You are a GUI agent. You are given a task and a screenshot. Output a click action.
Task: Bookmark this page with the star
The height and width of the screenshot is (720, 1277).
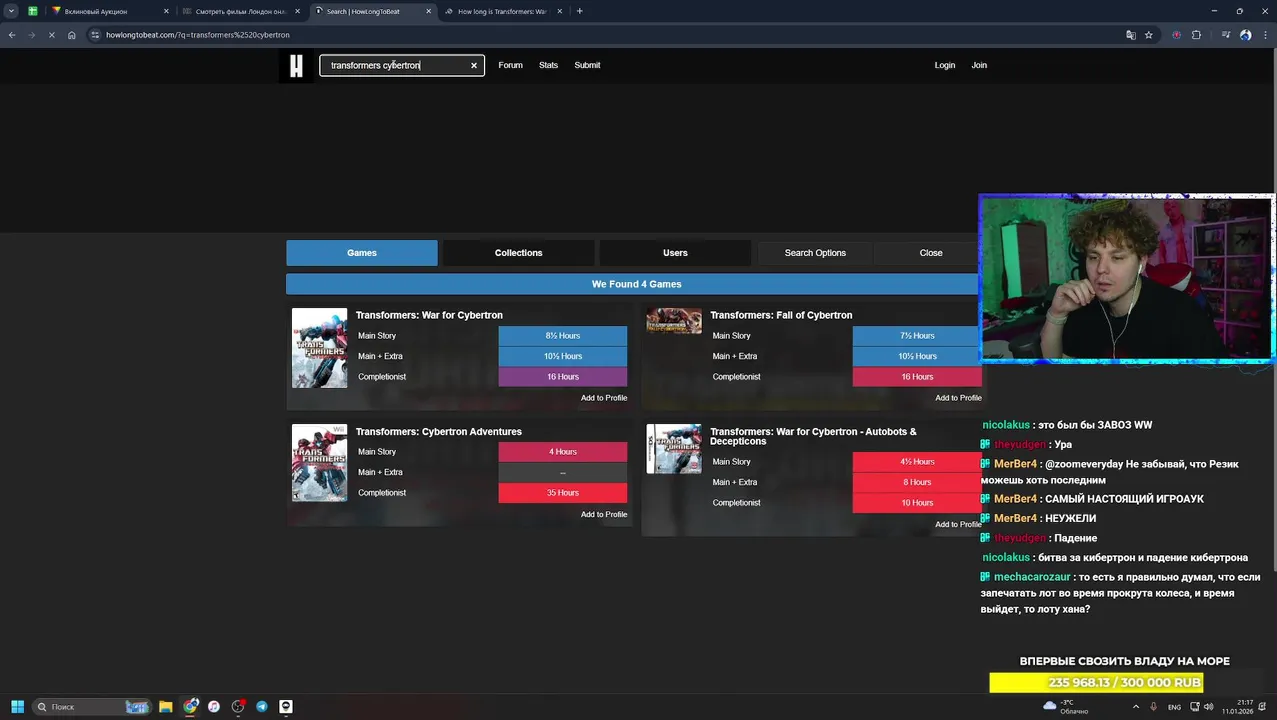tap(1149, 35)
